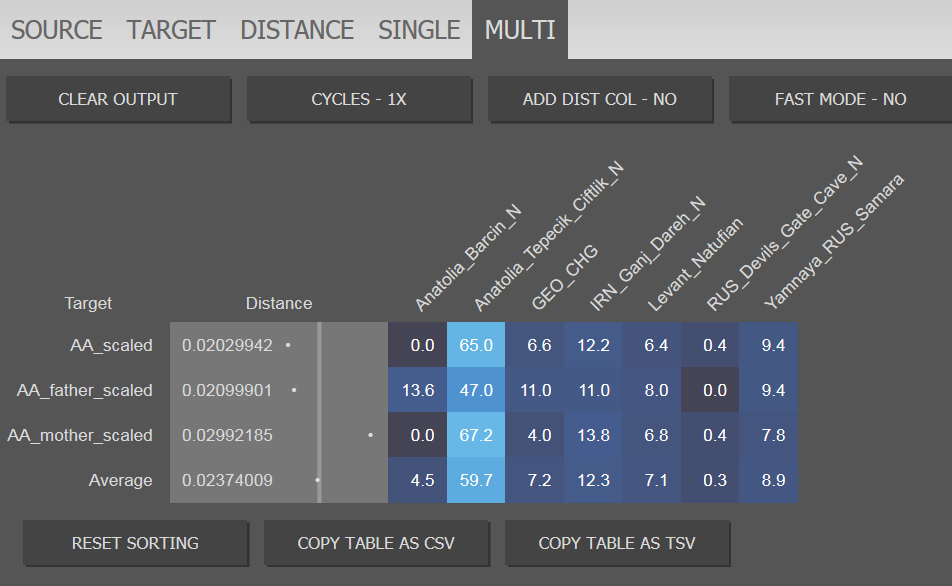
Task: Switch to the SOURCE tab
Action: (56, 30)
